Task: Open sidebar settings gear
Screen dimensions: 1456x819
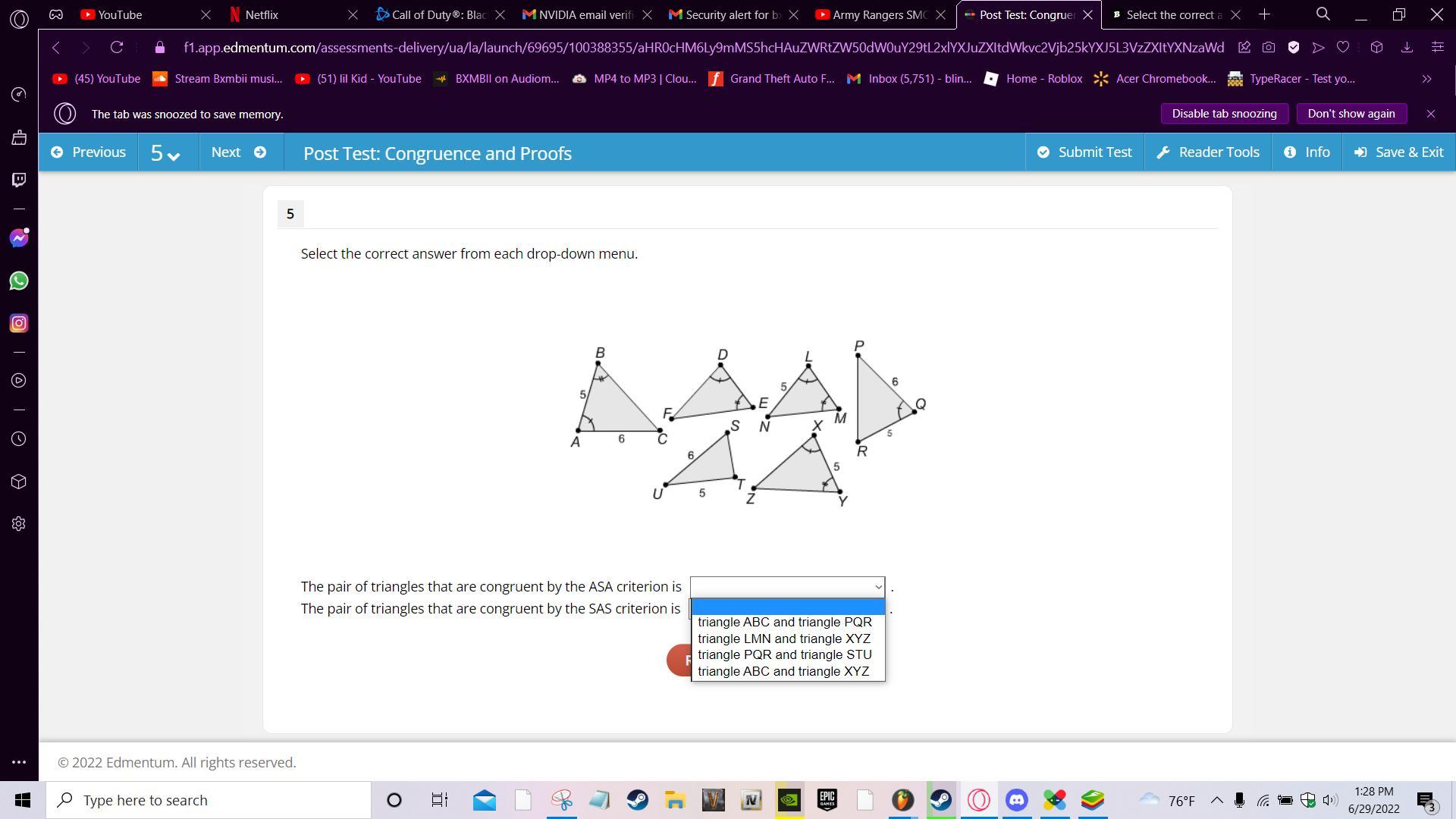Action: (19, 524)
